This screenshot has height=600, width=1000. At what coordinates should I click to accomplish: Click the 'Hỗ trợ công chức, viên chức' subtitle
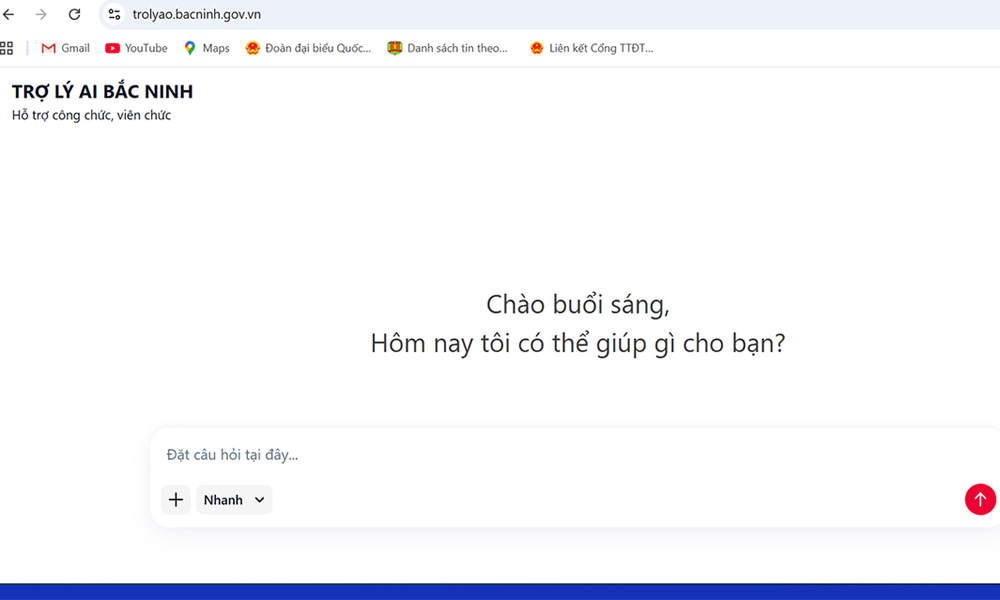click(x=90, y=115)
